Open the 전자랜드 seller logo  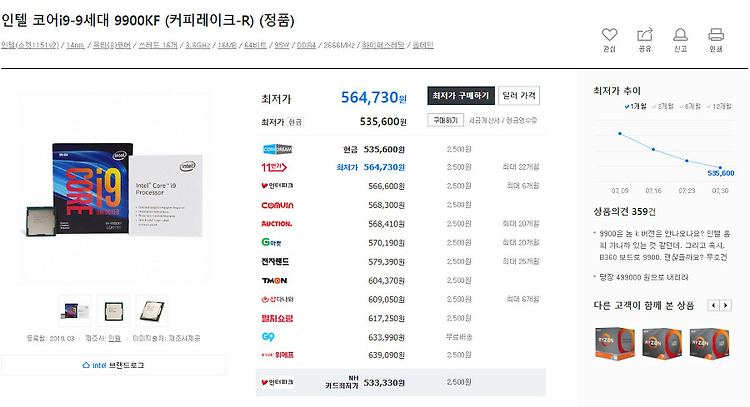275,262
